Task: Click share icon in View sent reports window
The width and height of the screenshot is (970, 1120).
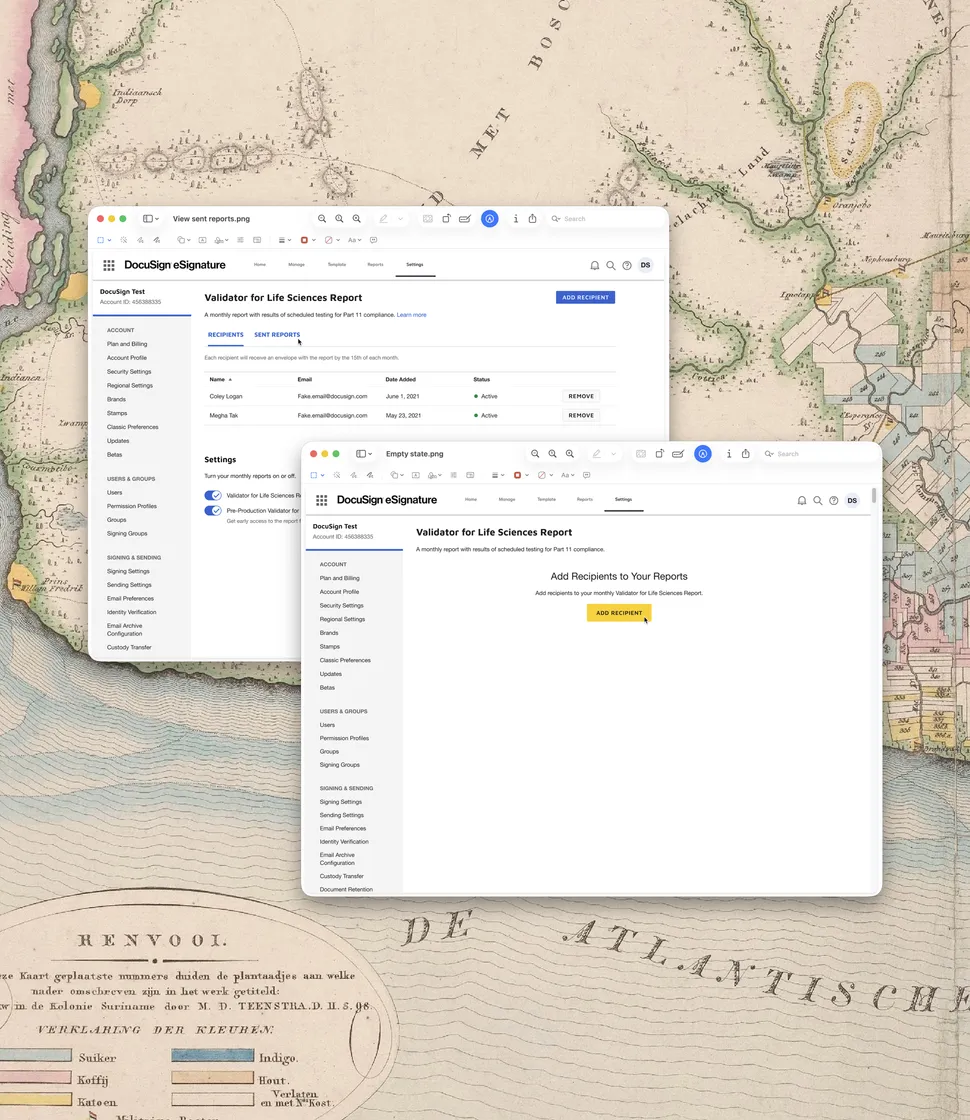Action: coord(532,219)
